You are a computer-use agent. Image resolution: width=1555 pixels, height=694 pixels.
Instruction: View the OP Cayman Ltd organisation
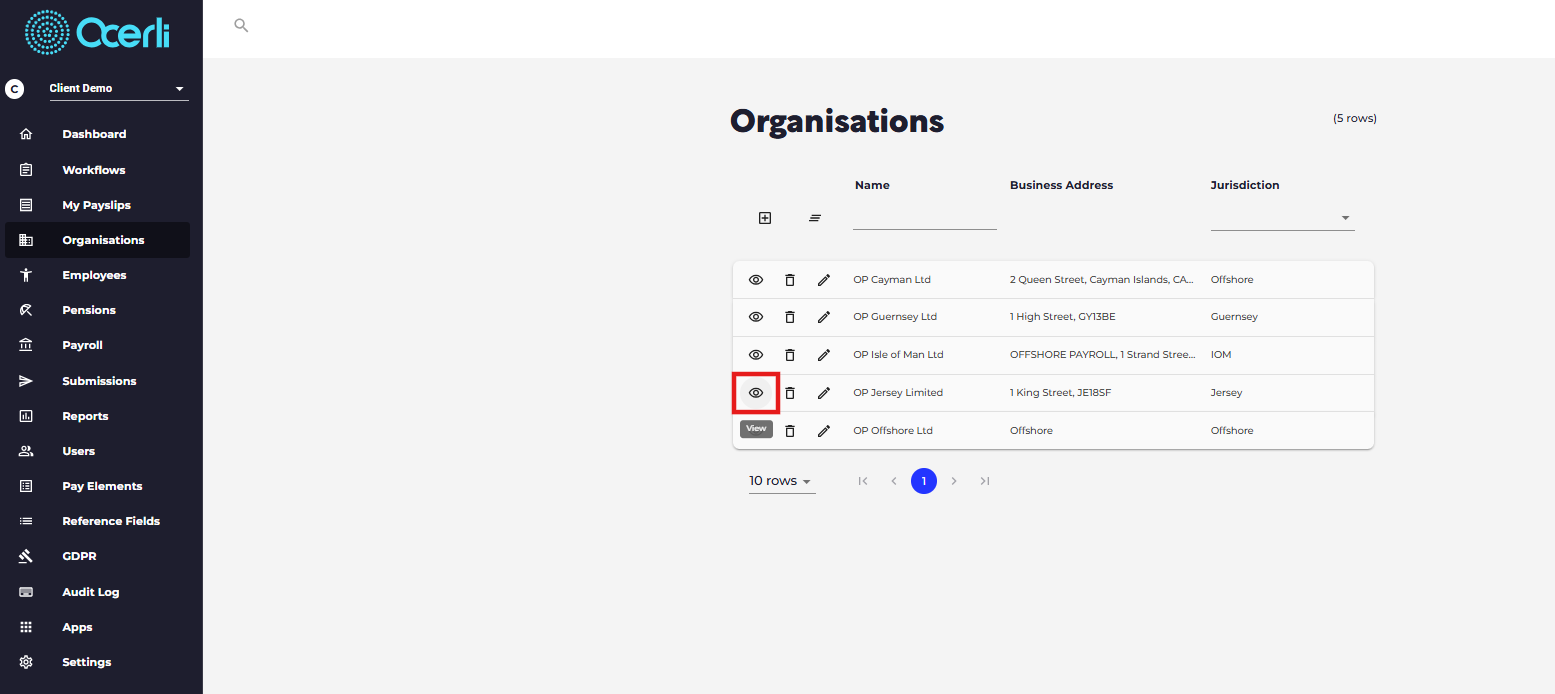point(756,280)
